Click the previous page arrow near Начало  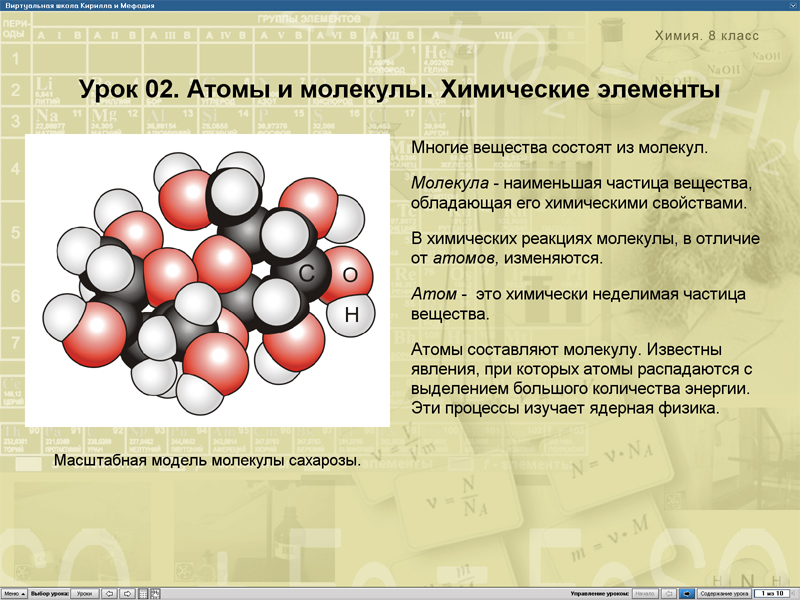[670, 594]
